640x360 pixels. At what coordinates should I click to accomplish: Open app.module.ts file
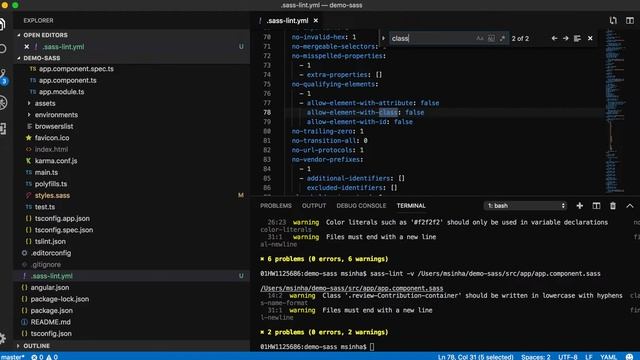coord(62,92)
